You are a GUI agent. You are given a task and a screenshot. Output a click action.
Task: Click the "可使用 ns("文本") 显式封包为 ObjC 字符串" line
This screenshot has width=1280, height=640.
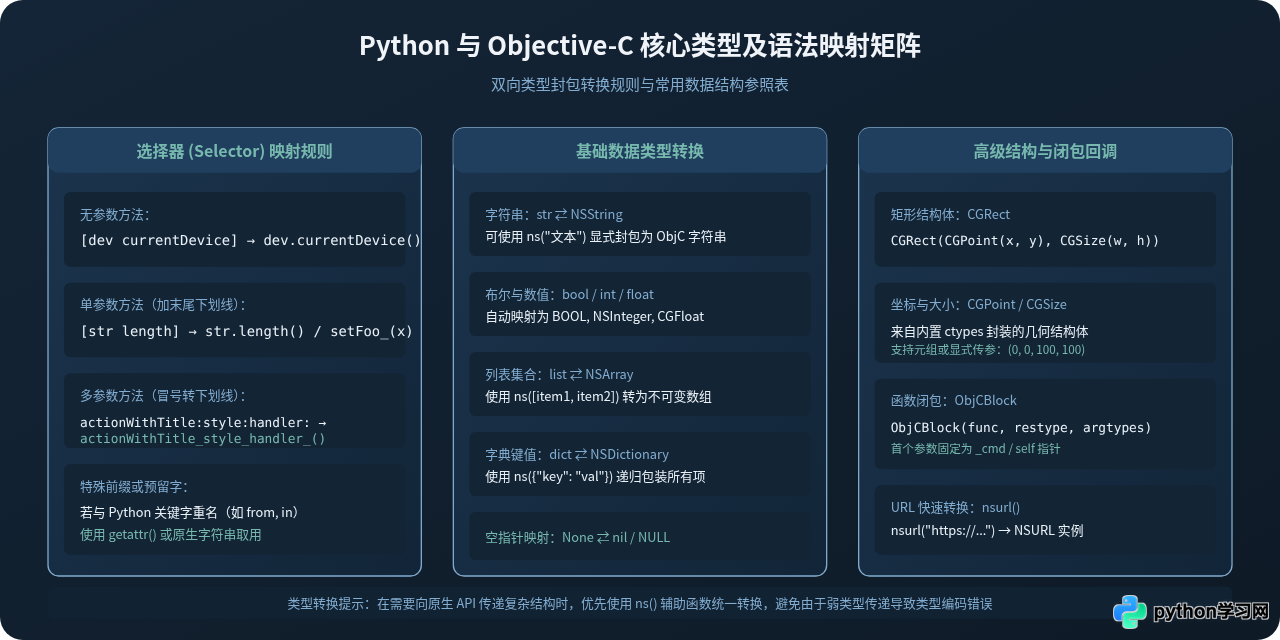tap(606, 237)
